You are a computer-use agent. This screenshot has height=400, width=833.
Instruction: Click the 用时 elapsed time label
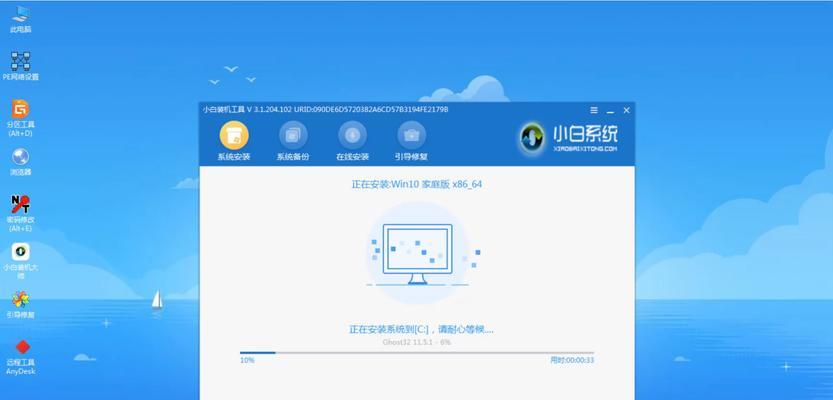pos(572,360)
